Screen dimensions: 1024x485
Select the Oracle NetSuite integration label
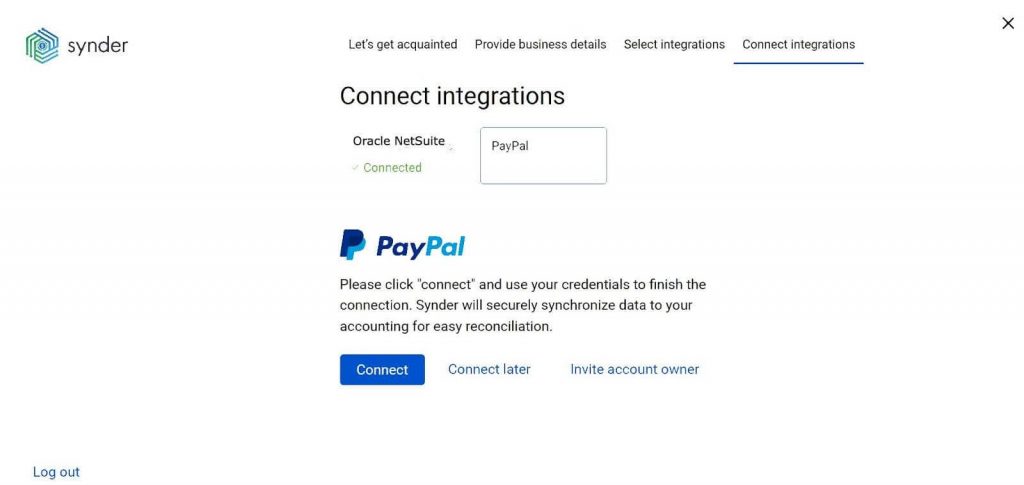point(398,141)
